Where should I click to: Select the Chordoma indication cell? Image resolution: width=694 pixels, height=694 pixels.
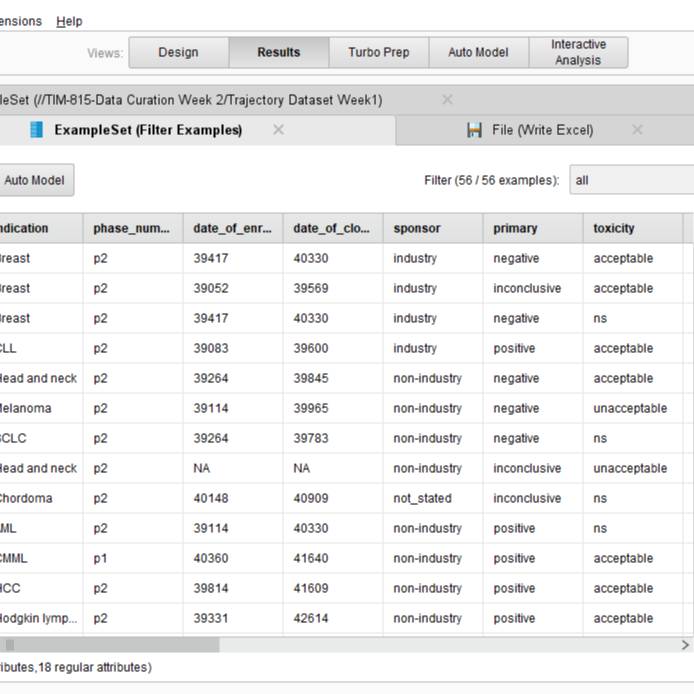41,498
